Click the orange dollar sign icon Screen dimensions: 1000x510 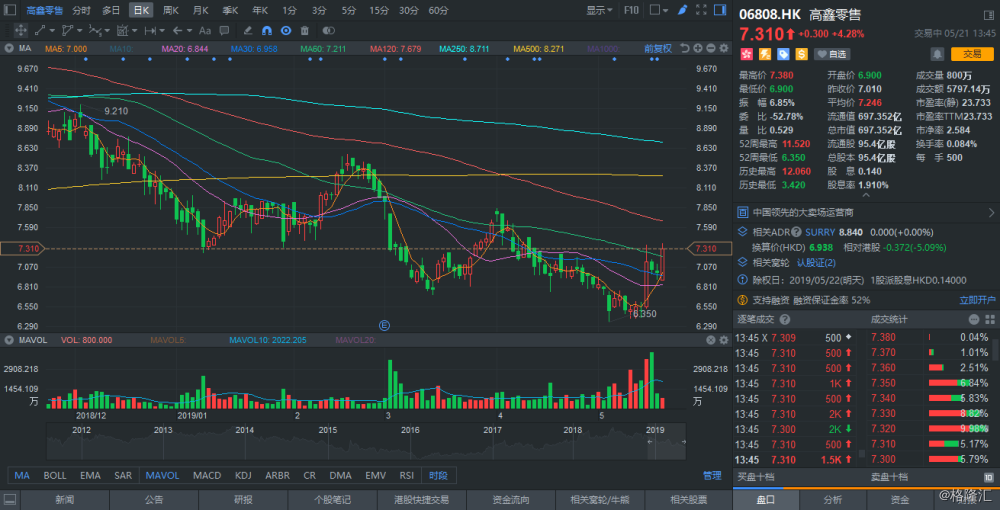point(800,54)
